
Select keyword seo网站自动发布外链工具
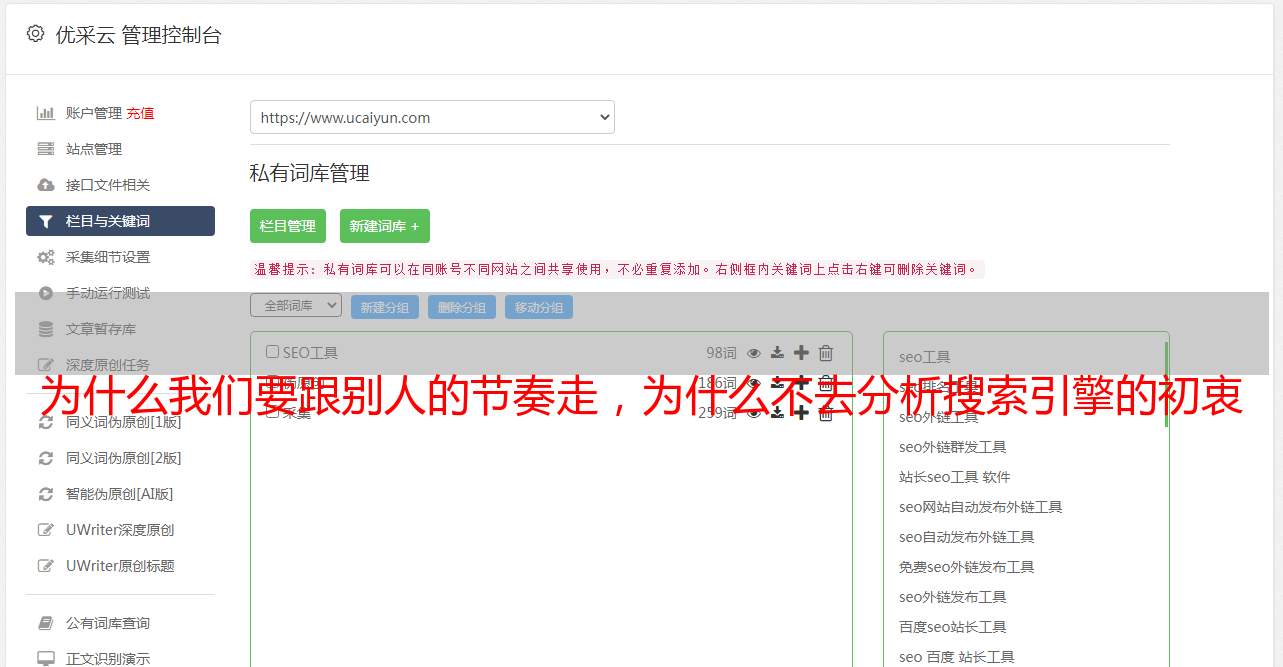pyautogui.click(x=981, y=507)
